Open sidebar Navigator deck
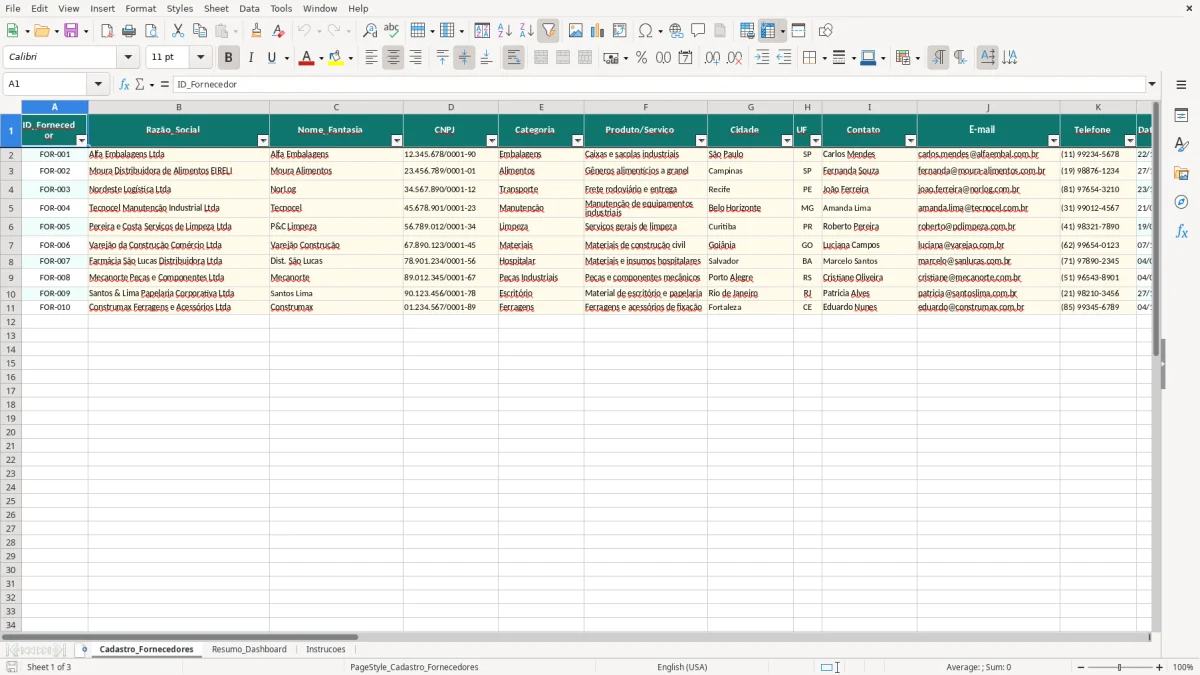 1181,202
